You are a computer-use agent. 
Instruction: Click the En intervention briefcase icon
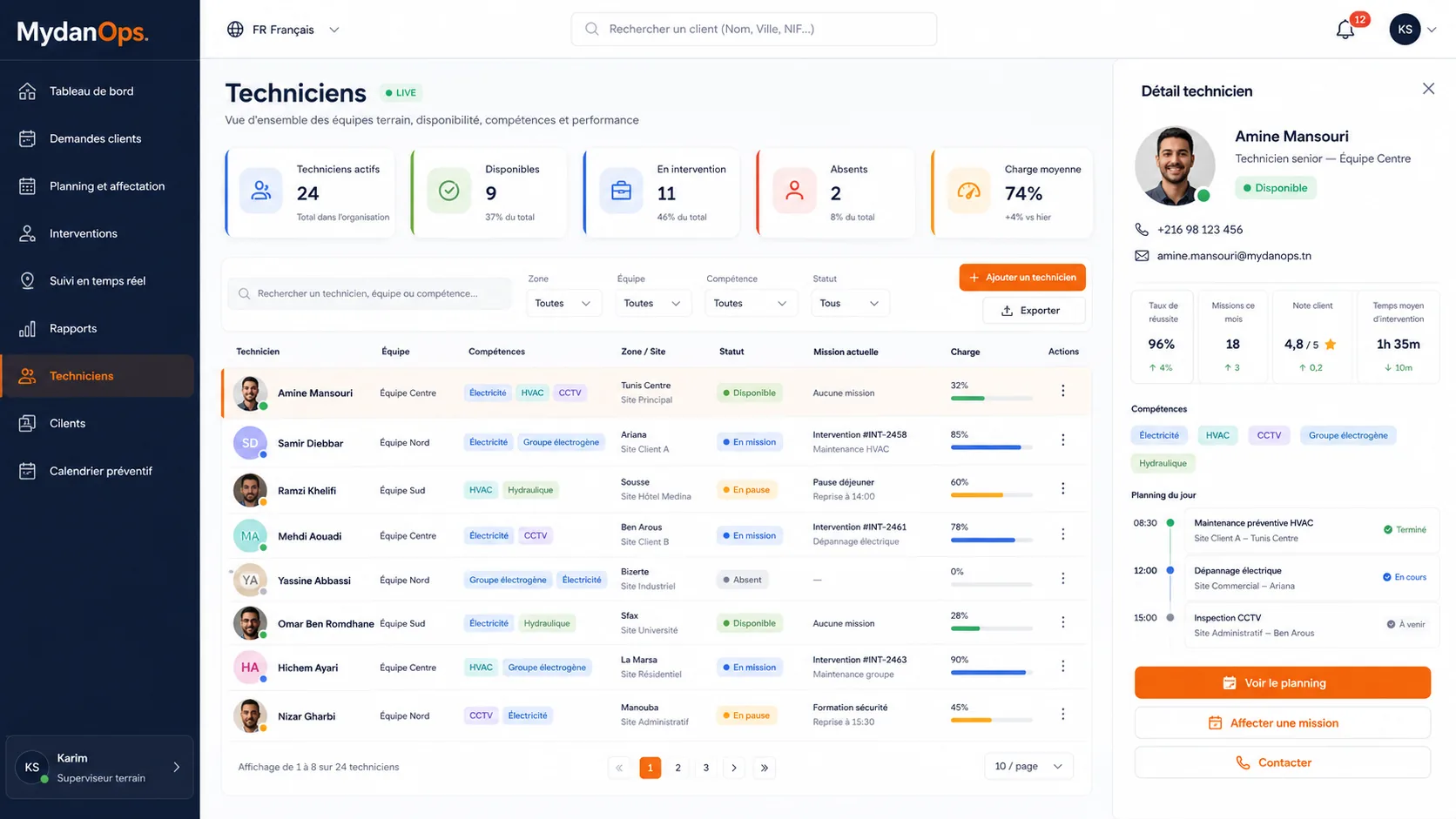click(621, 191)
